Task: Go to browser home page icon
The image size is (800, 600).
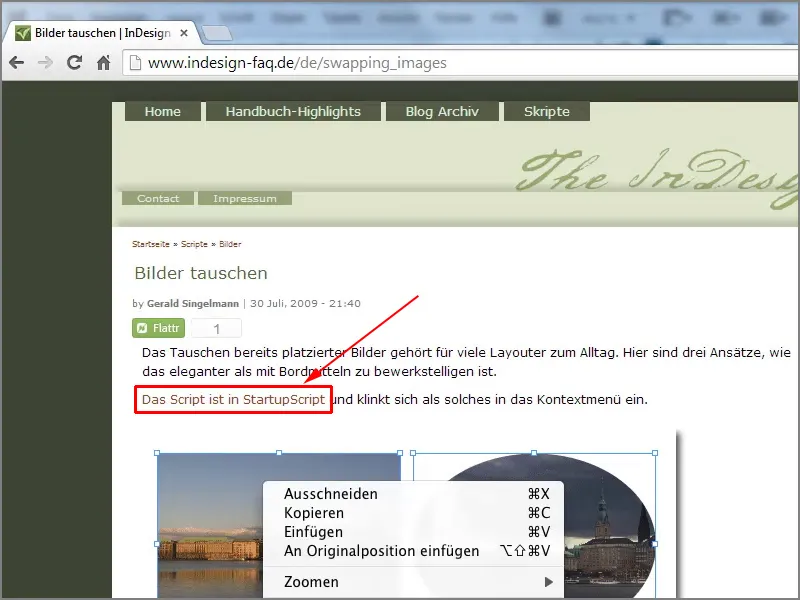Action: point(104,63)
